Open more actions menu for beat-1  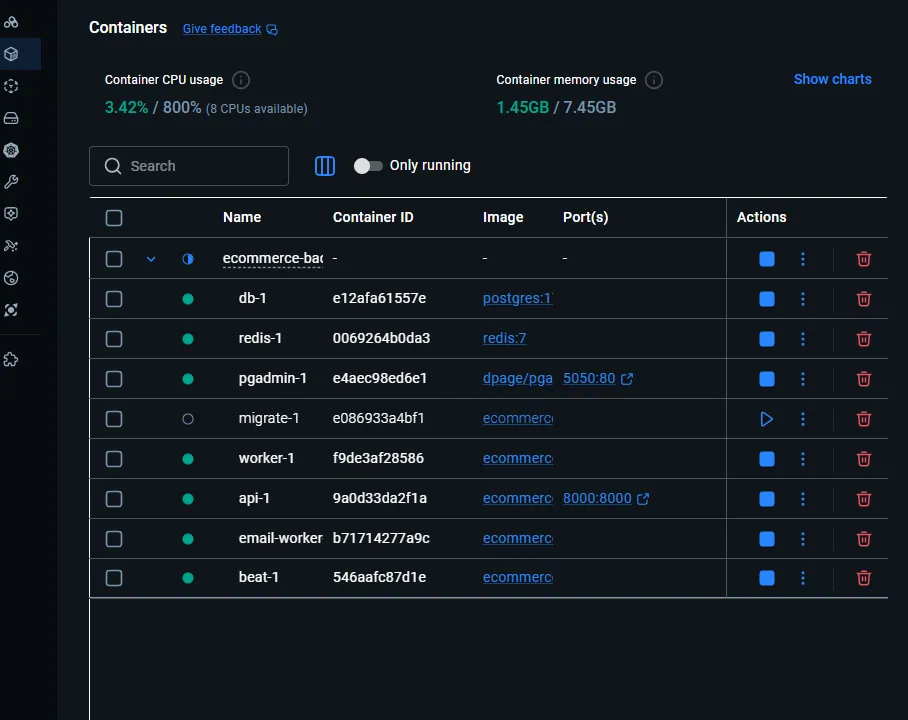point(803,578)
